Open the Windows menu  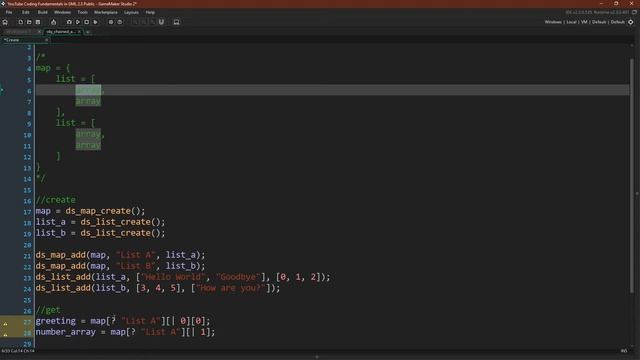click(62, 12)
